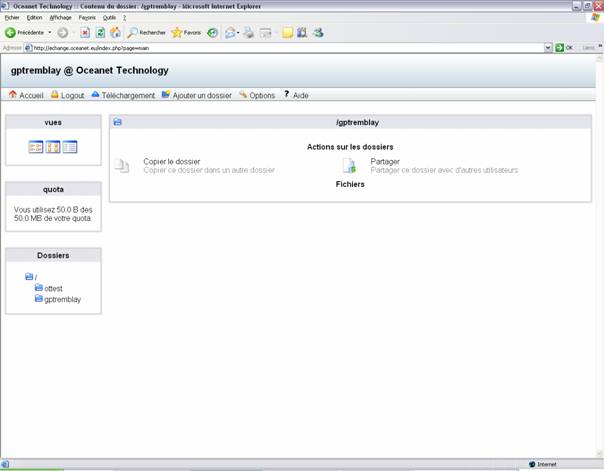Open the ottest folder in Dossiers
Viewport: 604px width, 471px height.
(x=49, y=288)
